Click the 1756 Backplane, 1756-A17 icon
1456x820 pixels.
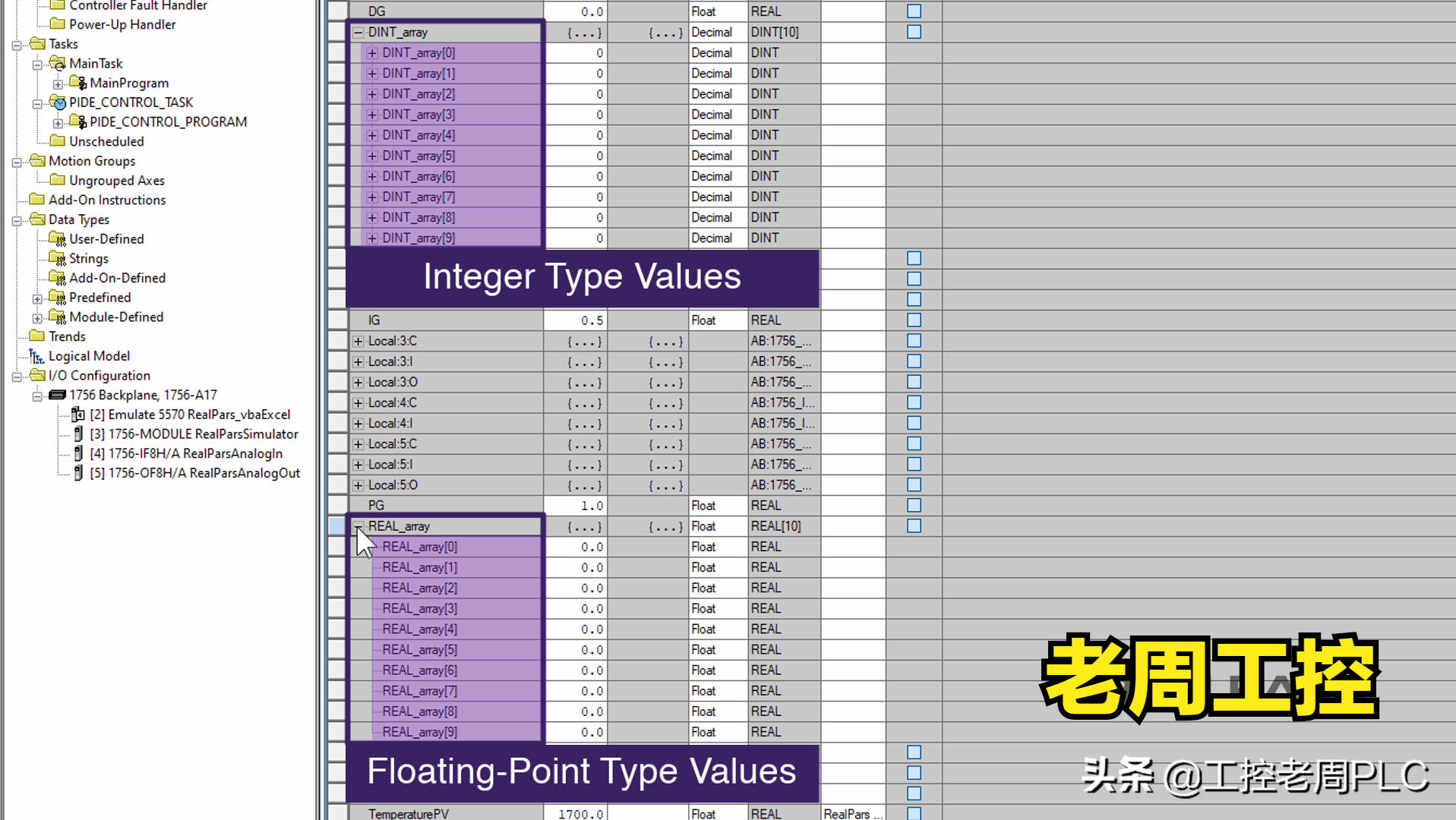pos(56,394)
